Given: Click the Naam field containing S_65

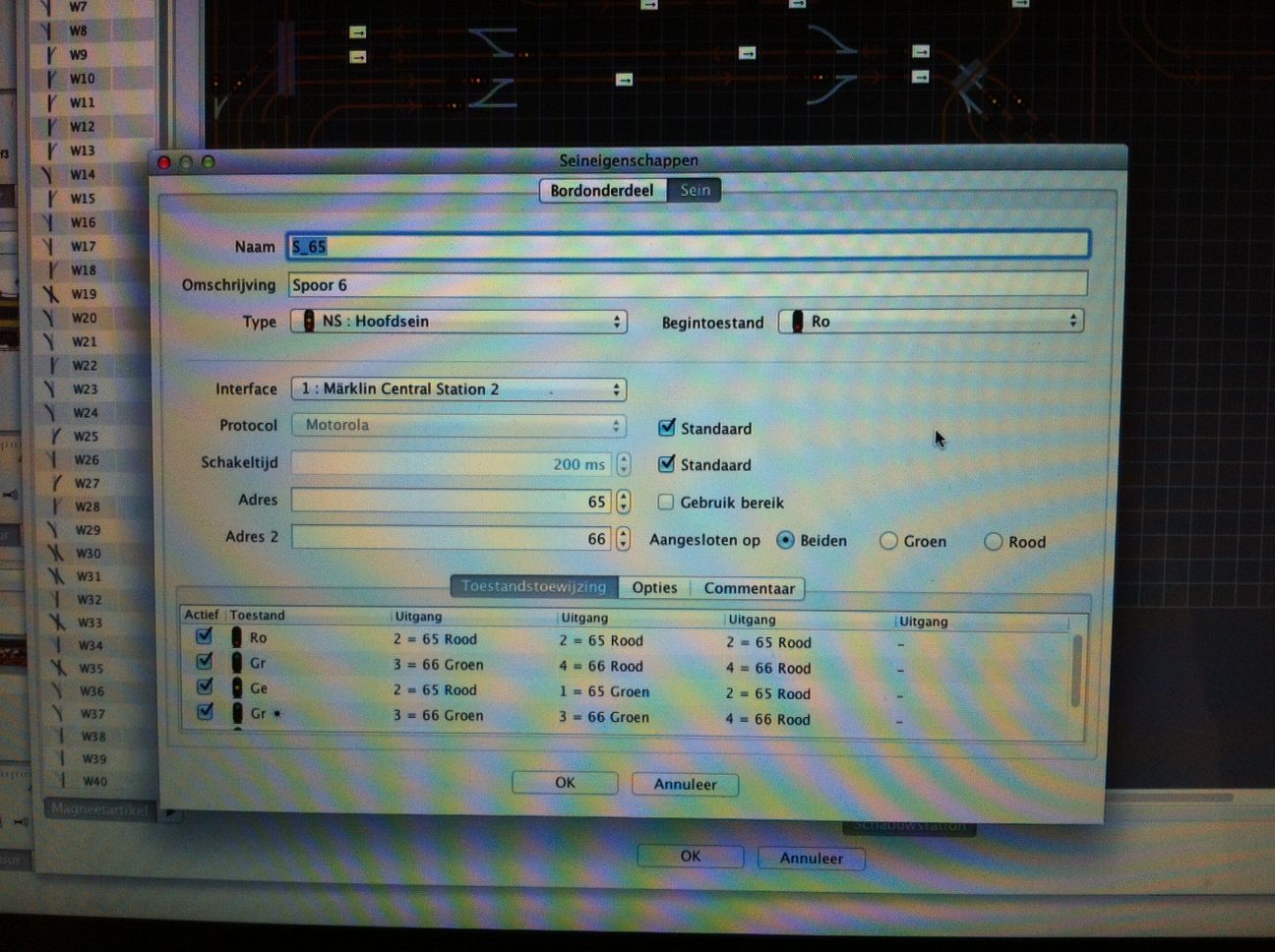Looking at the screenshot, I should (689, 246).
